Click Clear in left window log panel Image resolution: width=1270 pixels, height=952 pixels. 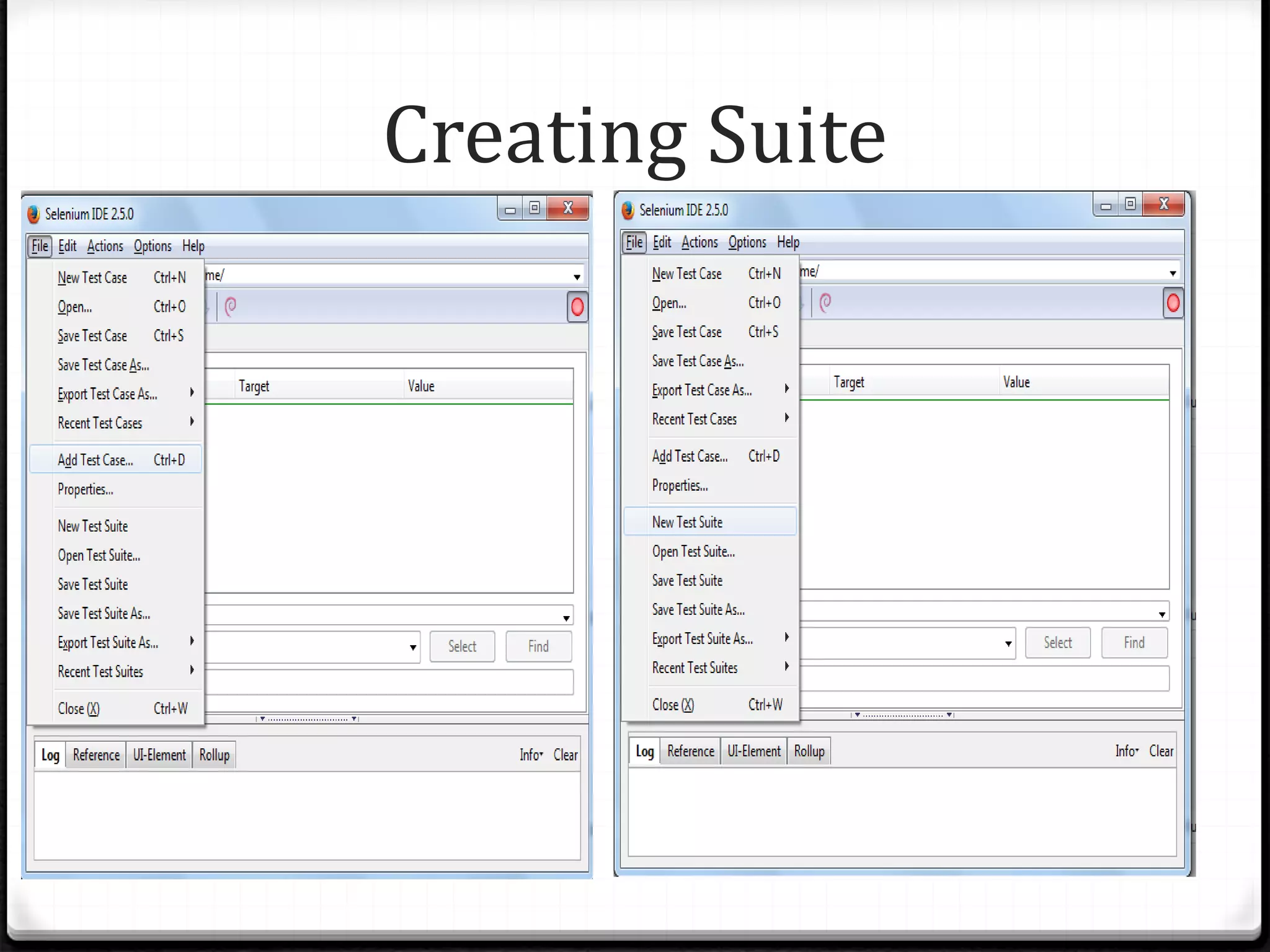(x=566, y=755)
